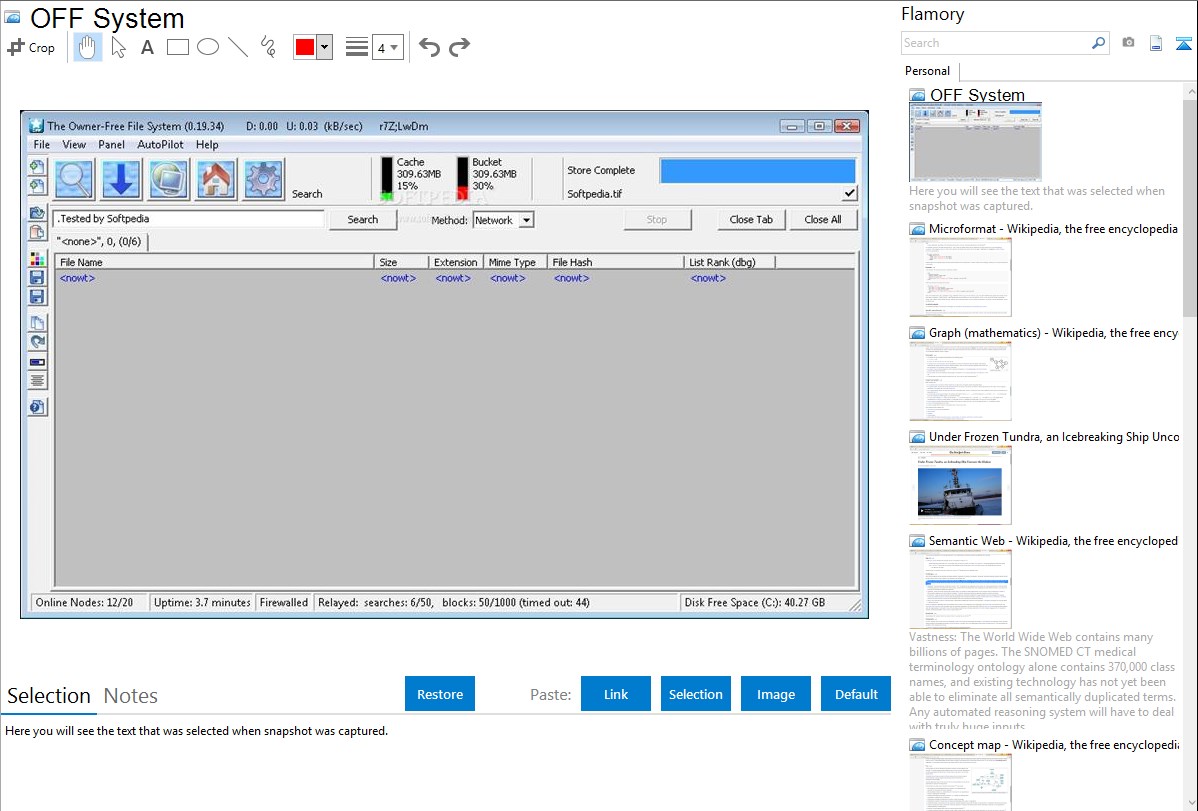Select the Crop tool
1198x811 pixels.
[31, 47]
